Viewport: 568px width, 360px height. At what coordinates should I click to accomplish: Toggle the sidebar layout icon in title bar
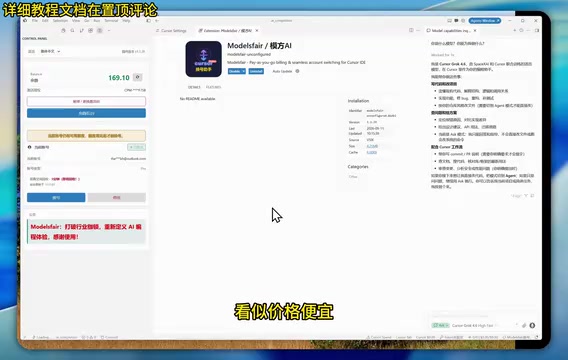(x=149, y=21)
